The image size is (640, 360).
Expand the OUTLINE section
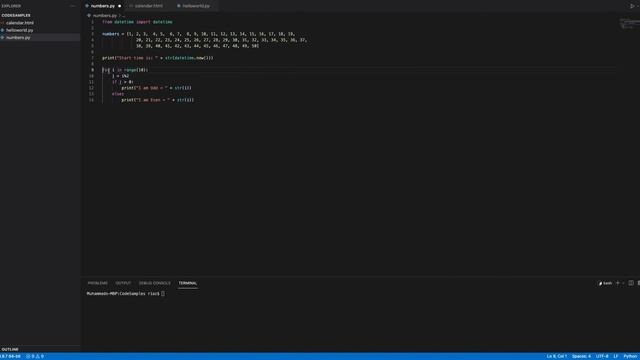(x=10, y=349)
